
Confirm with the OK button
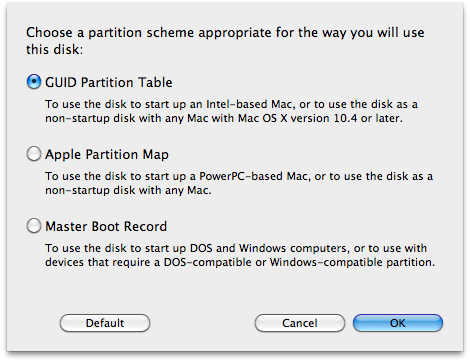coord(398,323)
